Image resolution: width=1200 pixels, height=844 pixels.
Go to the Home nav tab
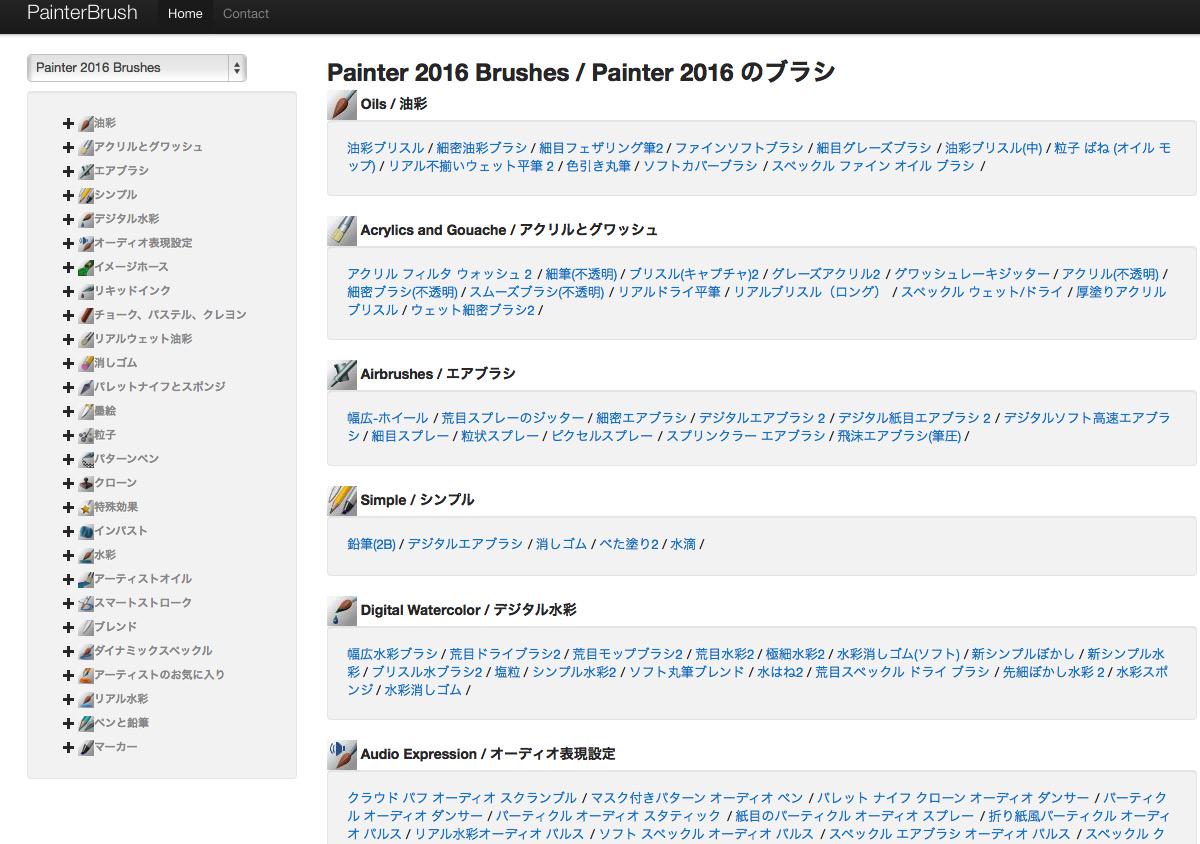[185, 14]
